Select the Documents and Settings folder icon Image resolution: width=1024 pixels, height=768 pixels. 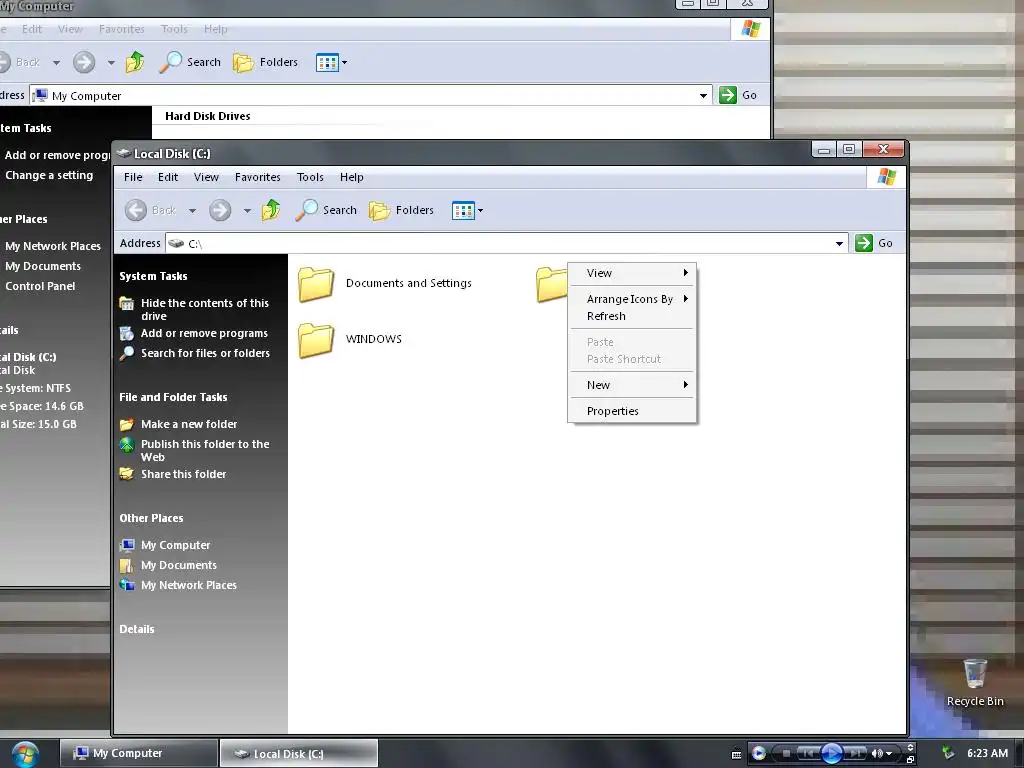(x=316, y=283)
